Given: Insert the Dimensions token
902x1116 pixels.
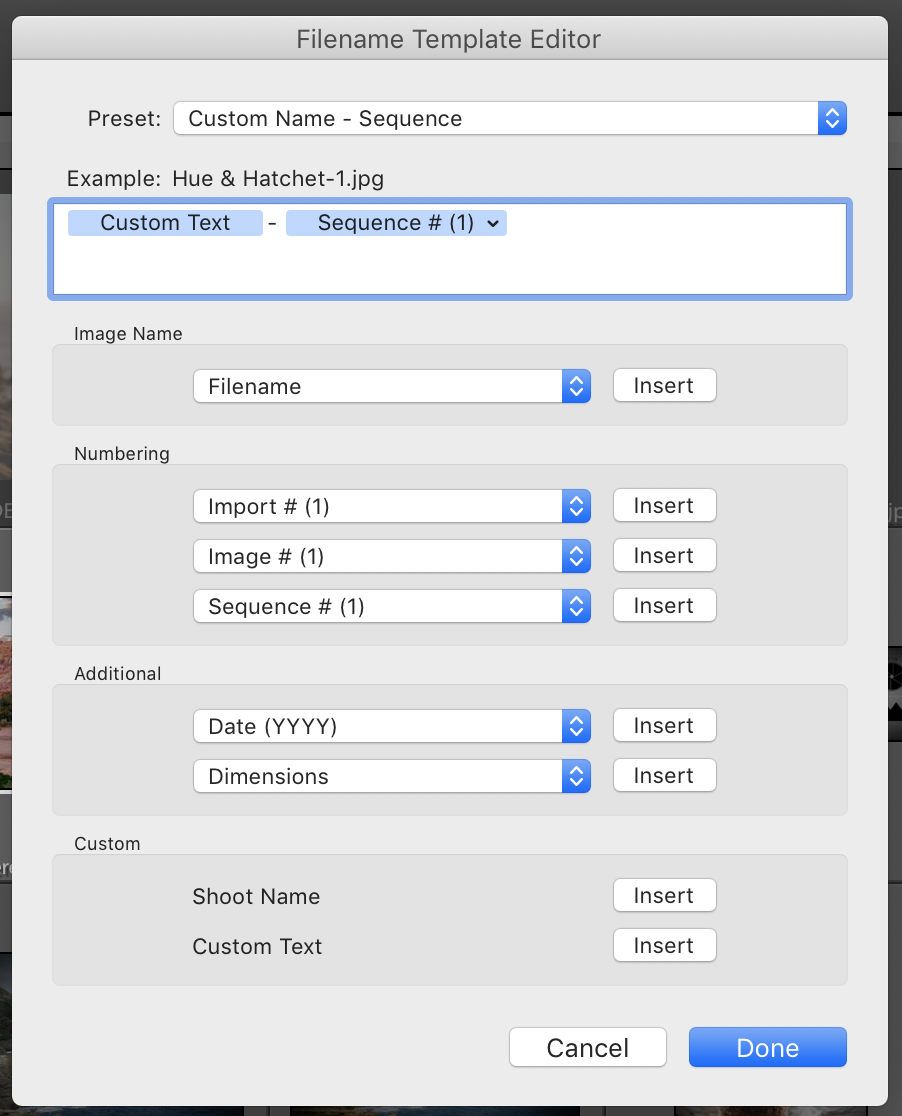Looking at the screenshot, I should (664, 775).
